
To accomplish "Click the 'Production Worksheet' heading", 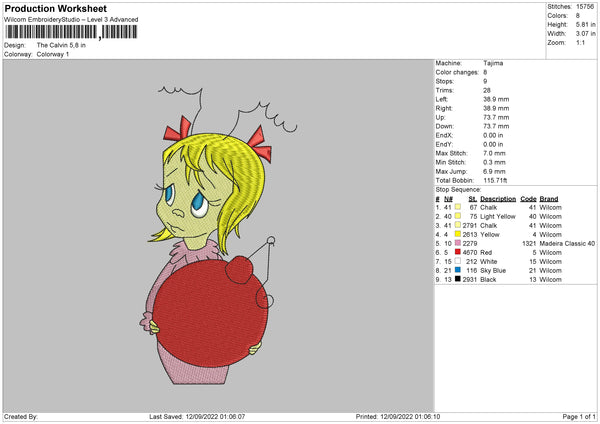I will (55, 8).
